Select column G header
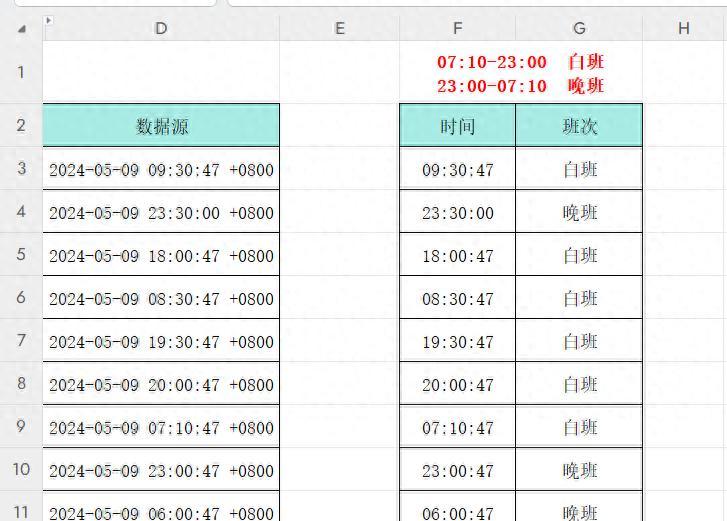This screenshot has width=727, height=521. point(579,28)
